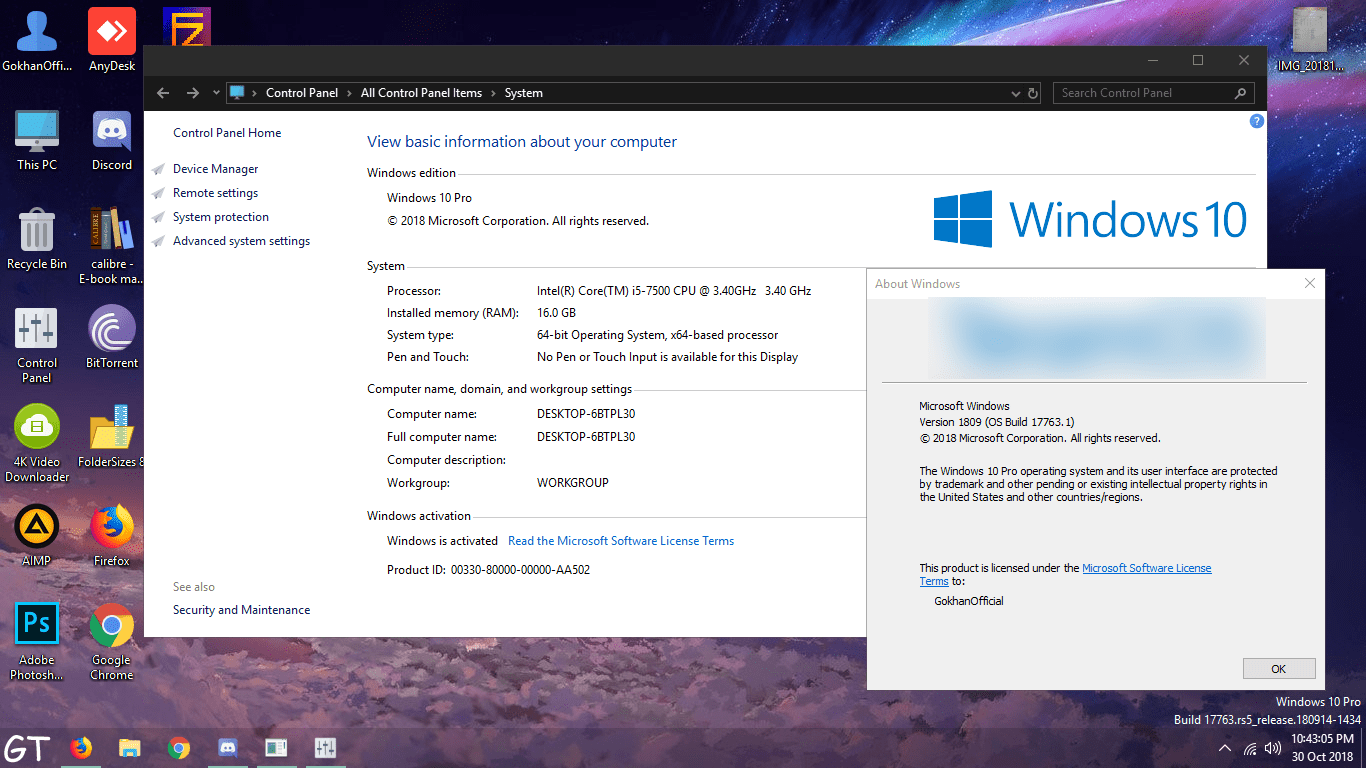
Task: Open File Explorer from the taskbar
Action: (129, 748)
